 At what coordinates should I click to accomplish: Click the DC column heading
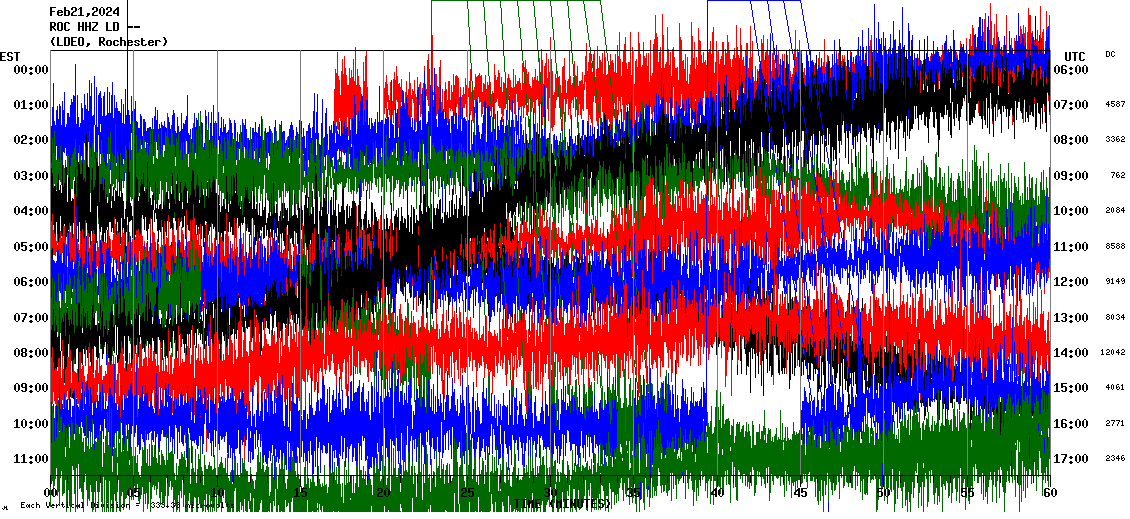tap(1110, 54)
